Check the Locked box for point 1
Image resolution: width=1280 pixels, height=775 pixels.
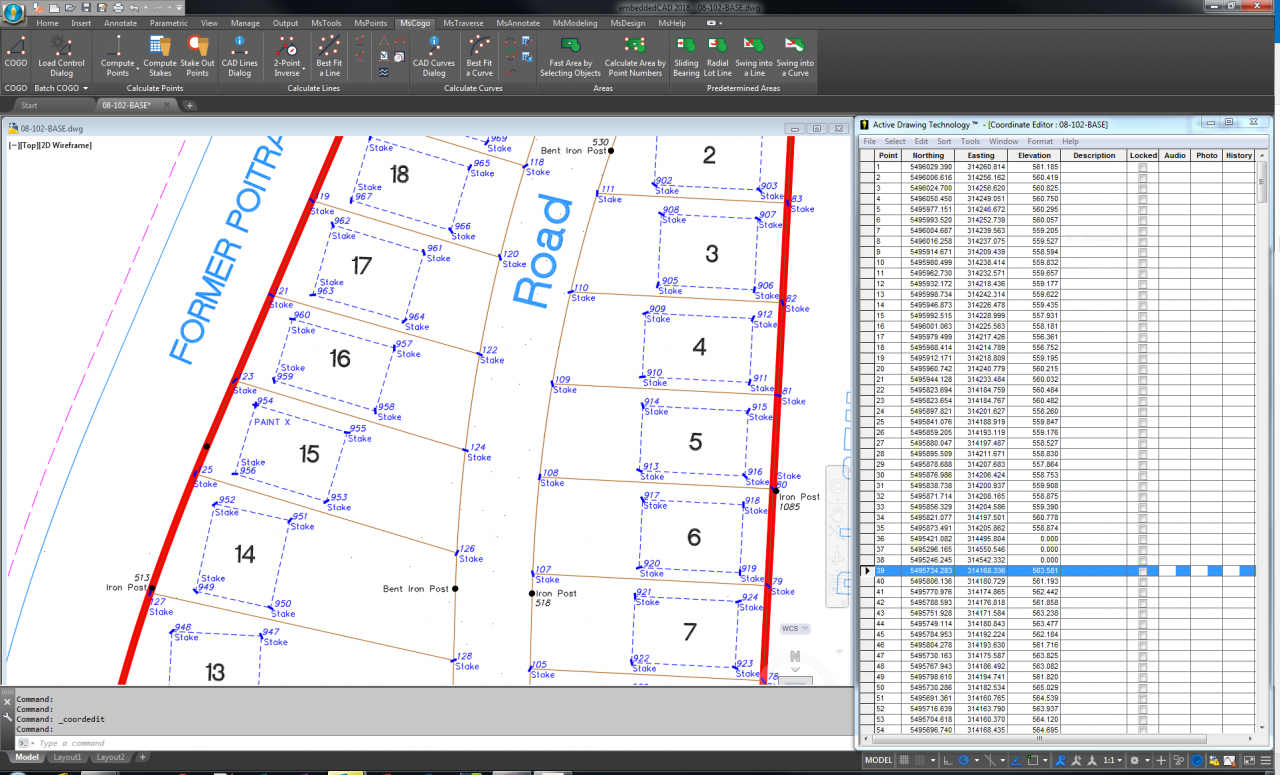[x=1142, y=167]
